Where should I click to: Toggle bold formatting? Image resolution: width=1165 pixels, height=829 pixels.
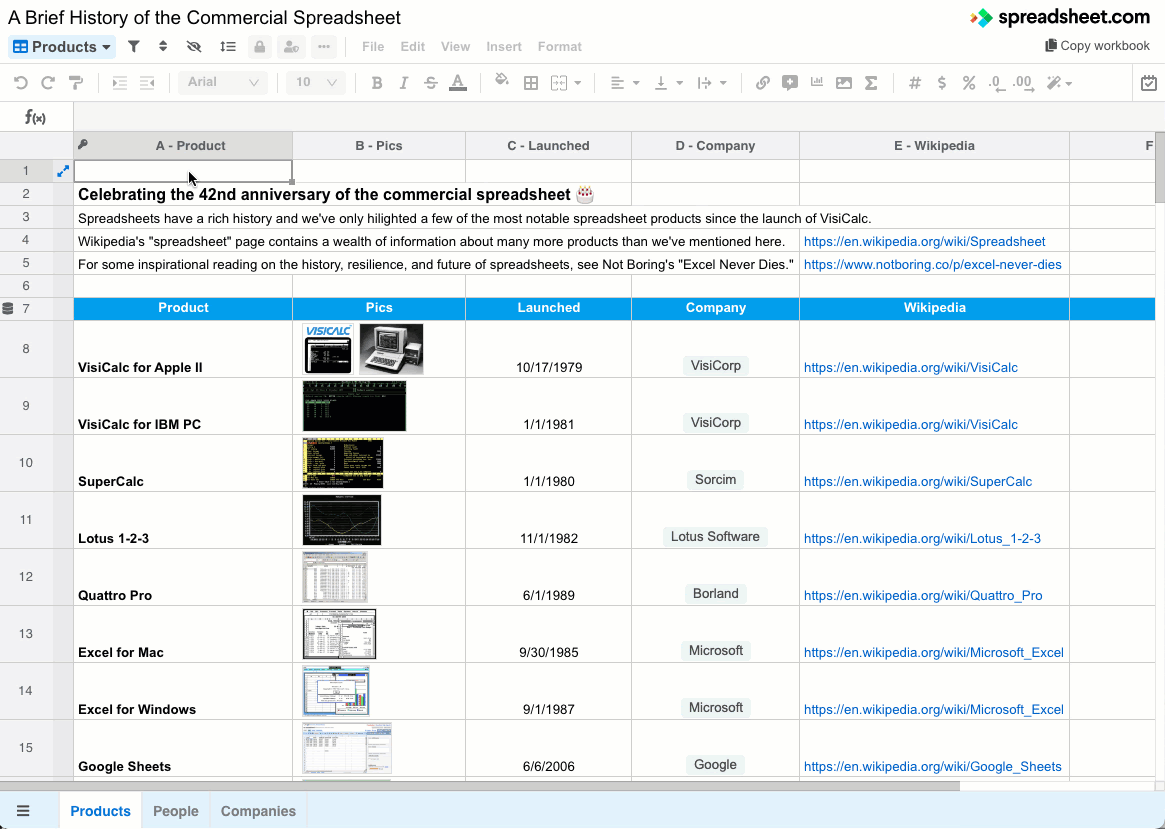[377, 83]
